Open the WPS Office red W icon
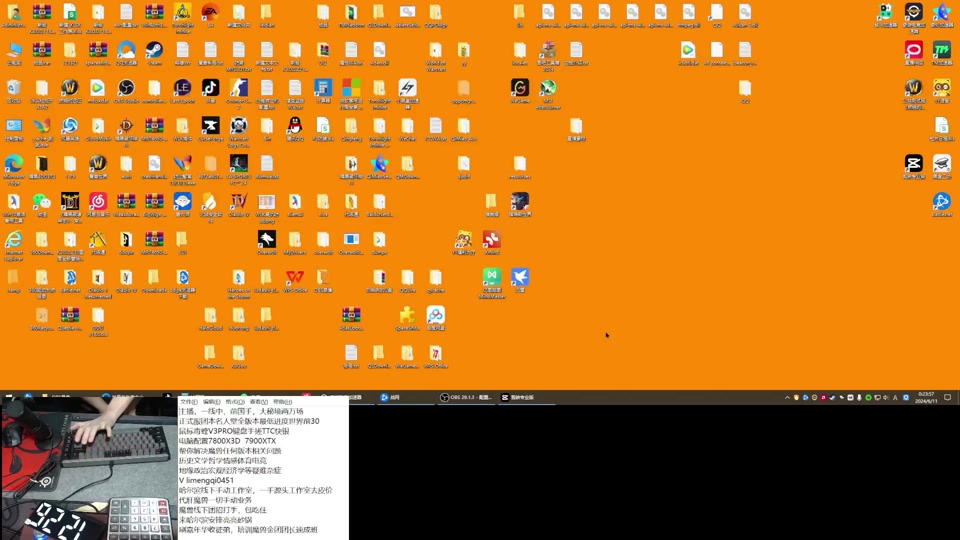 point(295,278)
